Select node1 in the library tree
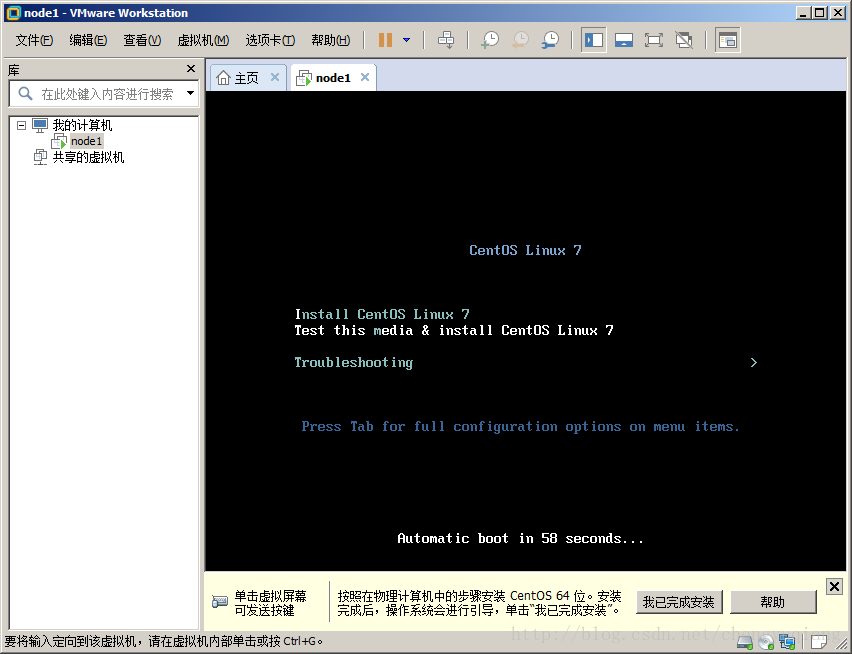This screenshot has width=852, height=654. coord(86,141)
